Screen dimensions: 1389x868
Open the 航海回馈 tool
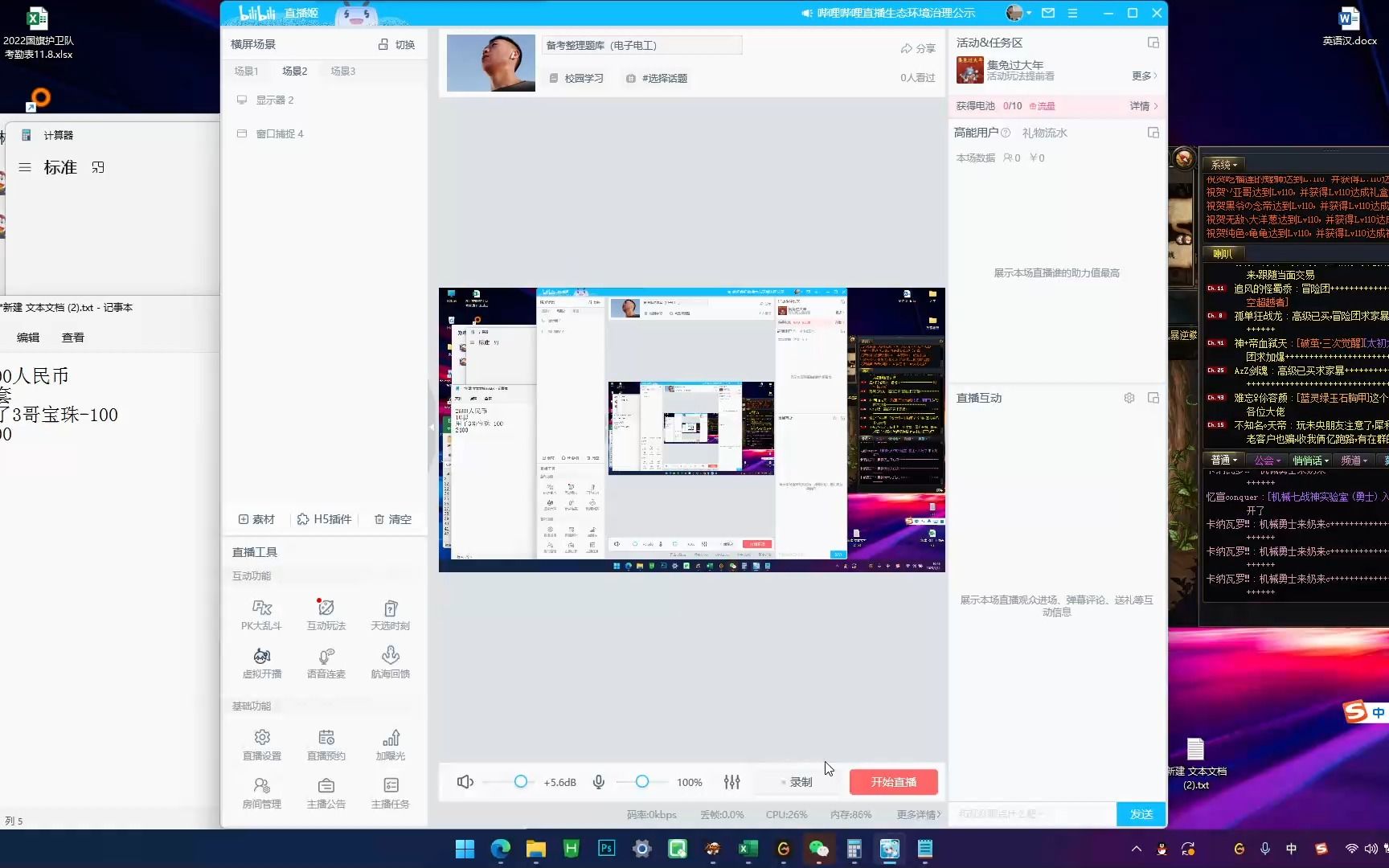(391, 663)
